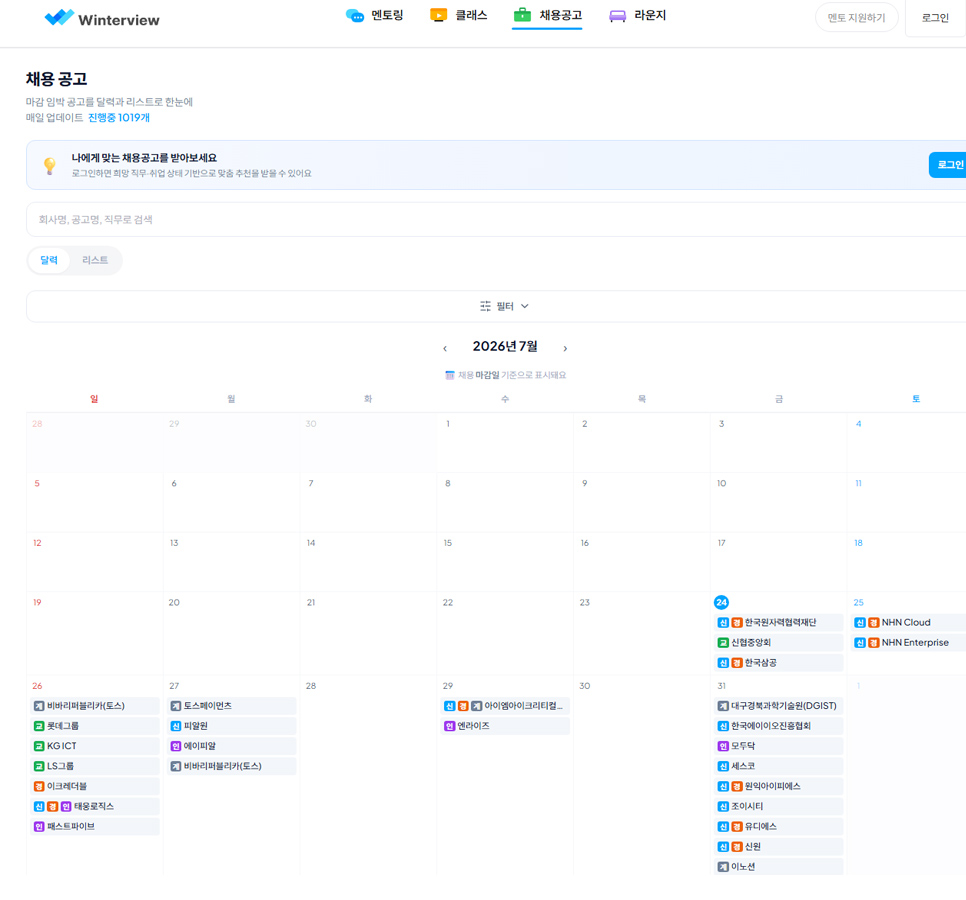Select date 24 highlighted in calendar
Screen dimensions: 966x900
pos(721,602)
